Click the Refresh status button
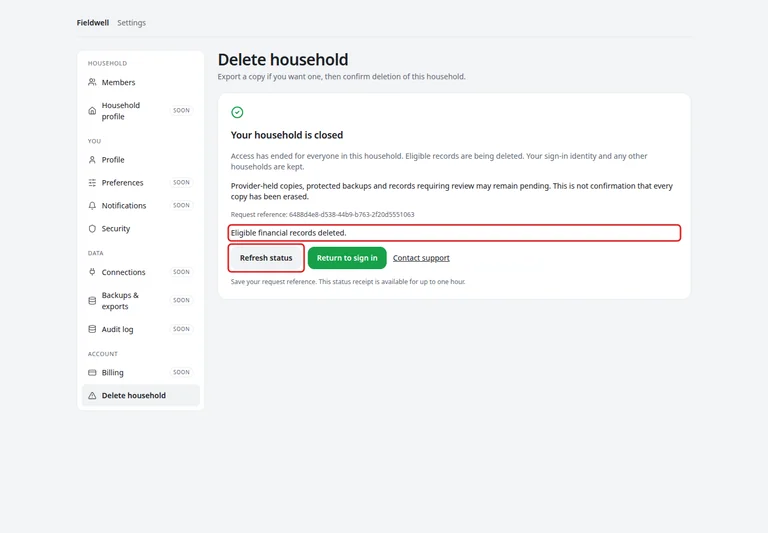Image resolution: width=768 pixels, height=533 pixels. 266,258
